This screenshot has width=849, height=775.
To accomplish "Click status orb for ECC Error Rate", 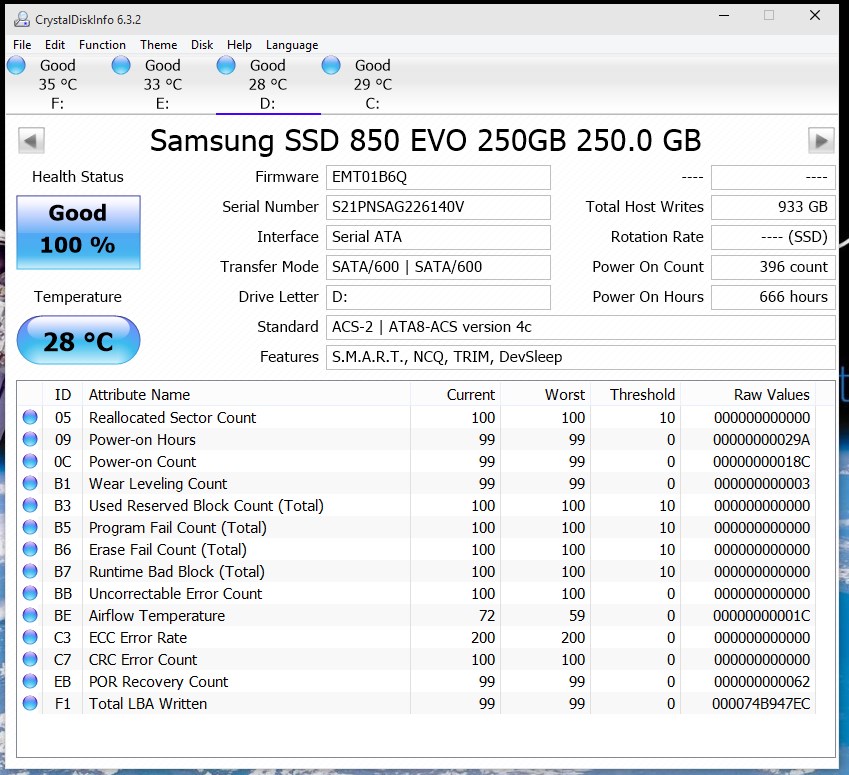I will [30, 637].
